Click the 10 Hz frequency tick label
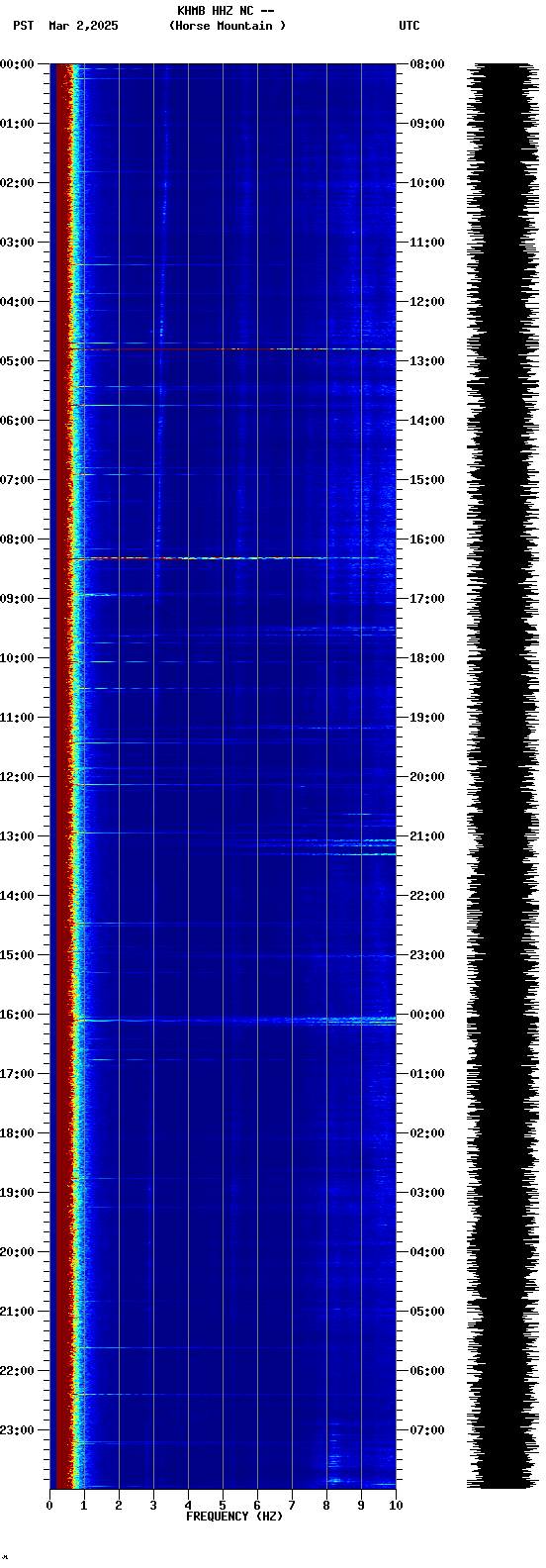Image resolution: width=546 pixels, height=1568 pixels. (396, 1506)
